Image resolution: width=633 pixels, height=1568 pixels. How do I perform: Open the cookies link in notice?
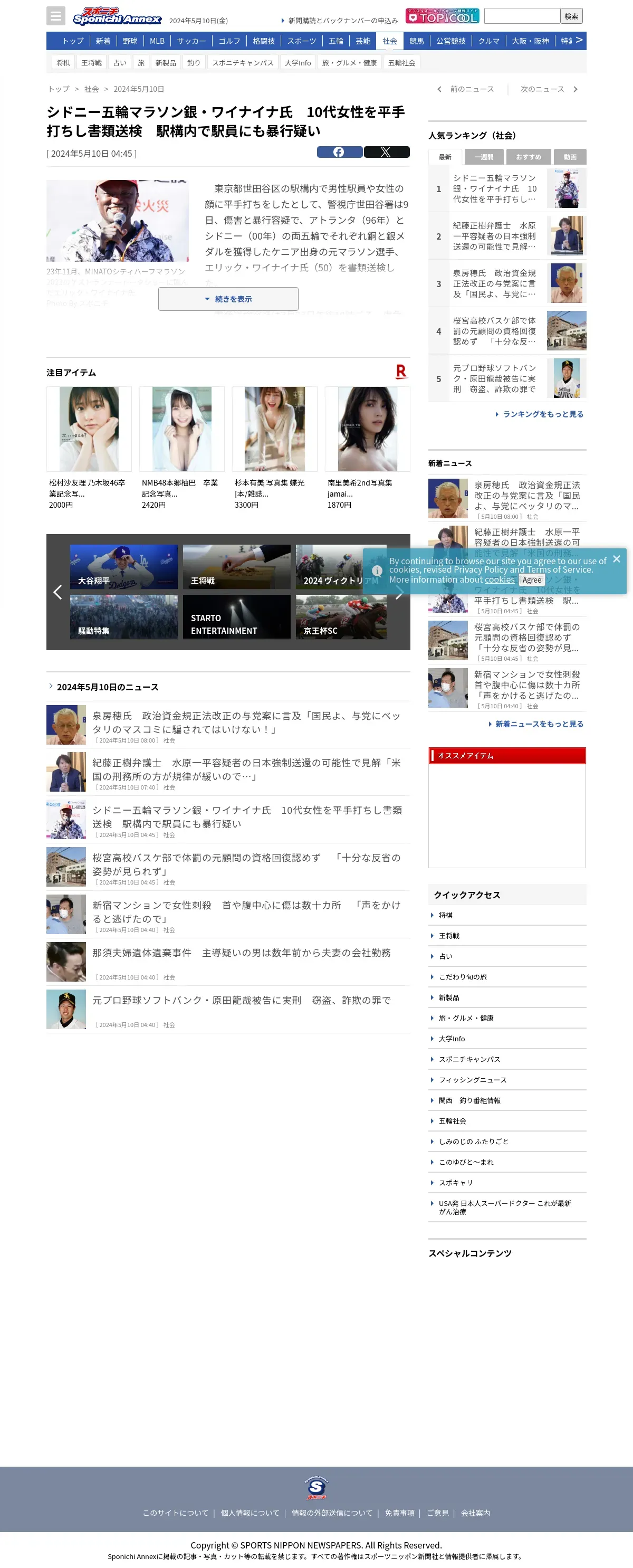click(x=499, y=580)
